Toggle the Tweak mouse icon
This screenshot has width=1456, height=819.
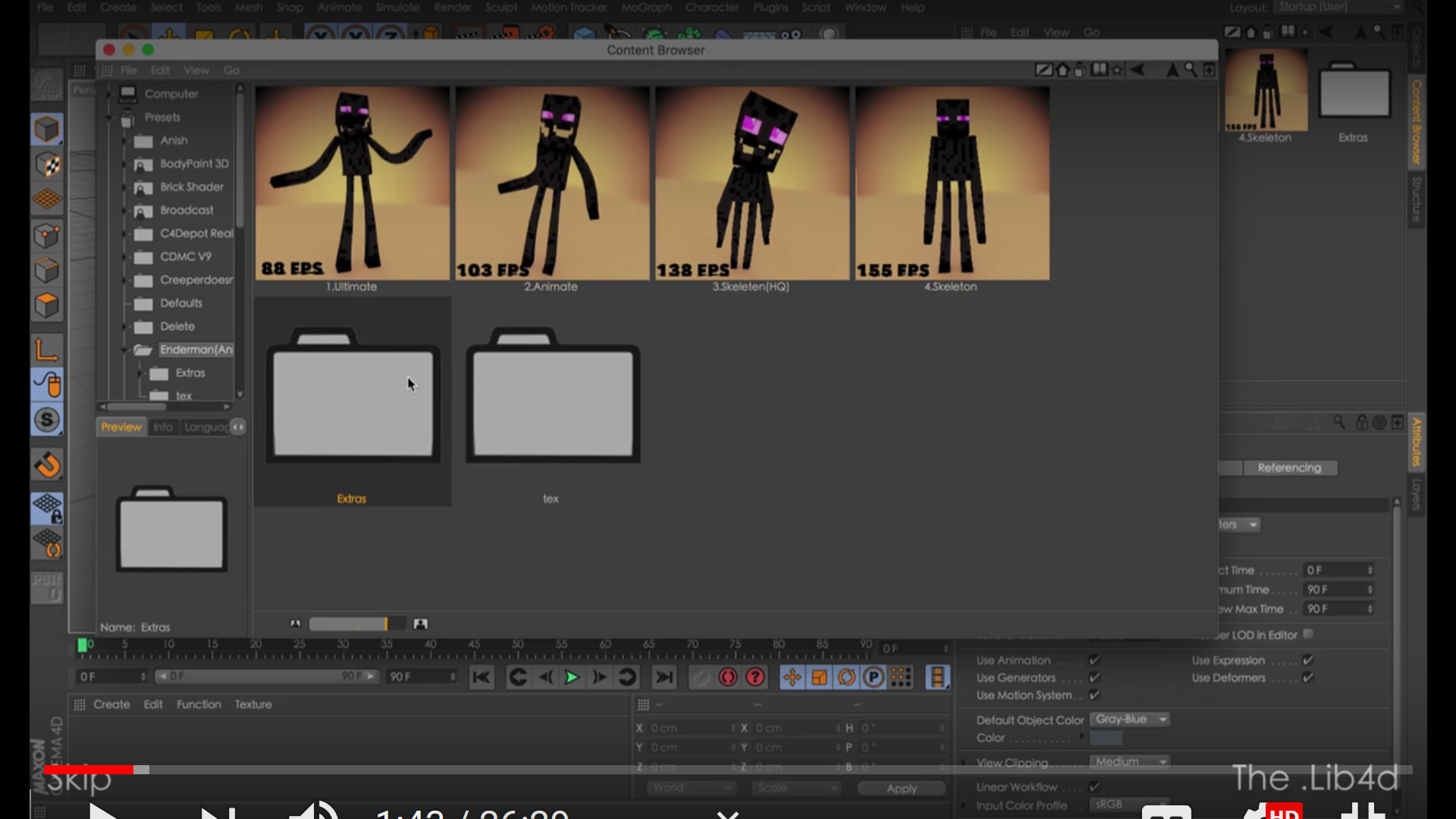tap(47, 384)
